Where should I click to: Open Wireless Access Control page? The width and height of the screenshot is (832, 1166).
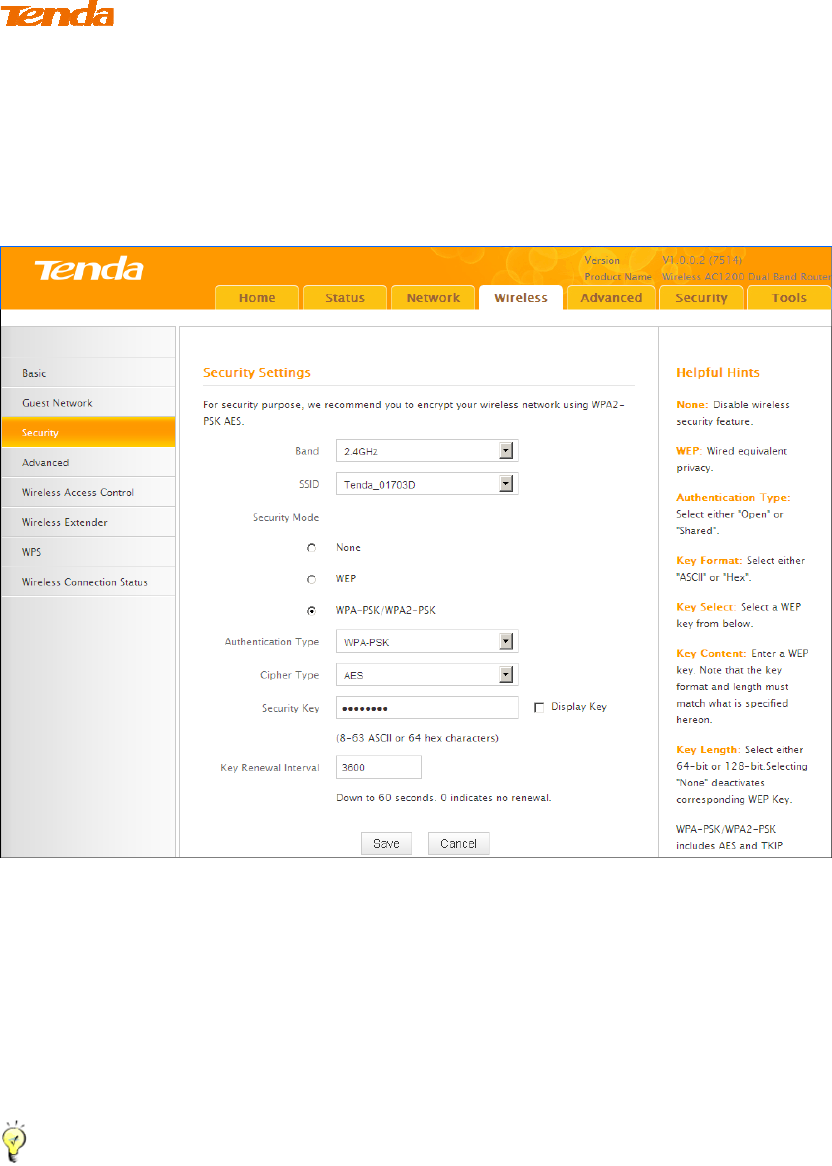tap(88, 492)
